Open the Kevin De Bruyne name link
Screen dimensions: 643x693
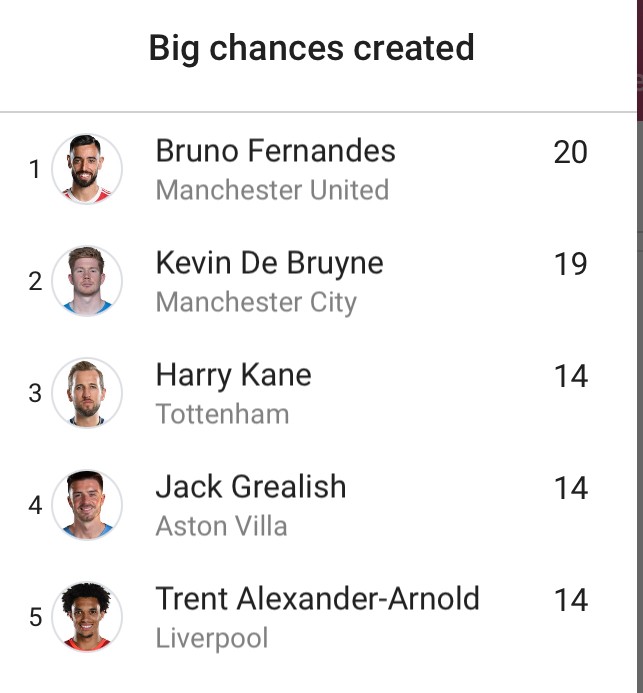click(270, 263)
